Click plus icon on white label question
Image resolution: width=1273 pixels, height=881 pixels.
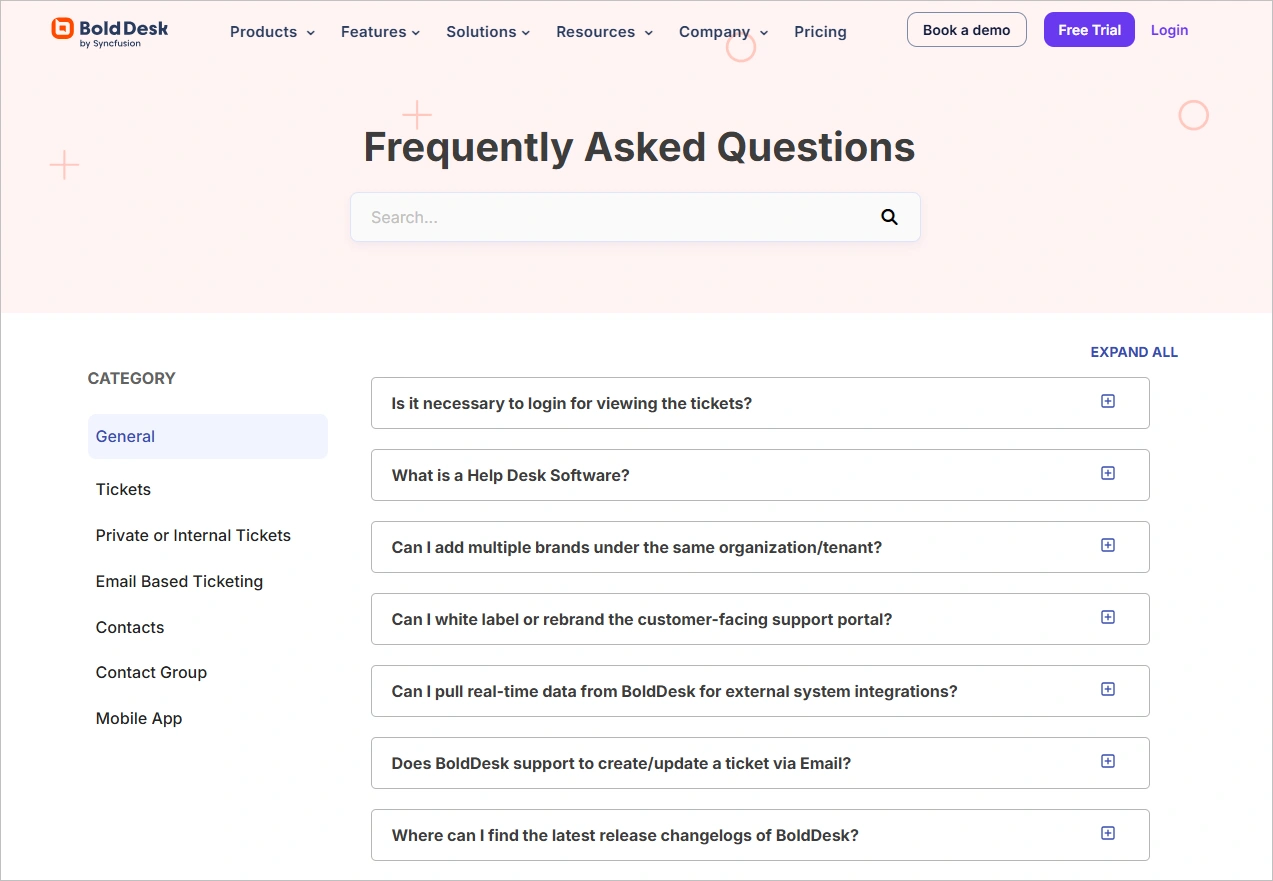[x=1108, y=617]
